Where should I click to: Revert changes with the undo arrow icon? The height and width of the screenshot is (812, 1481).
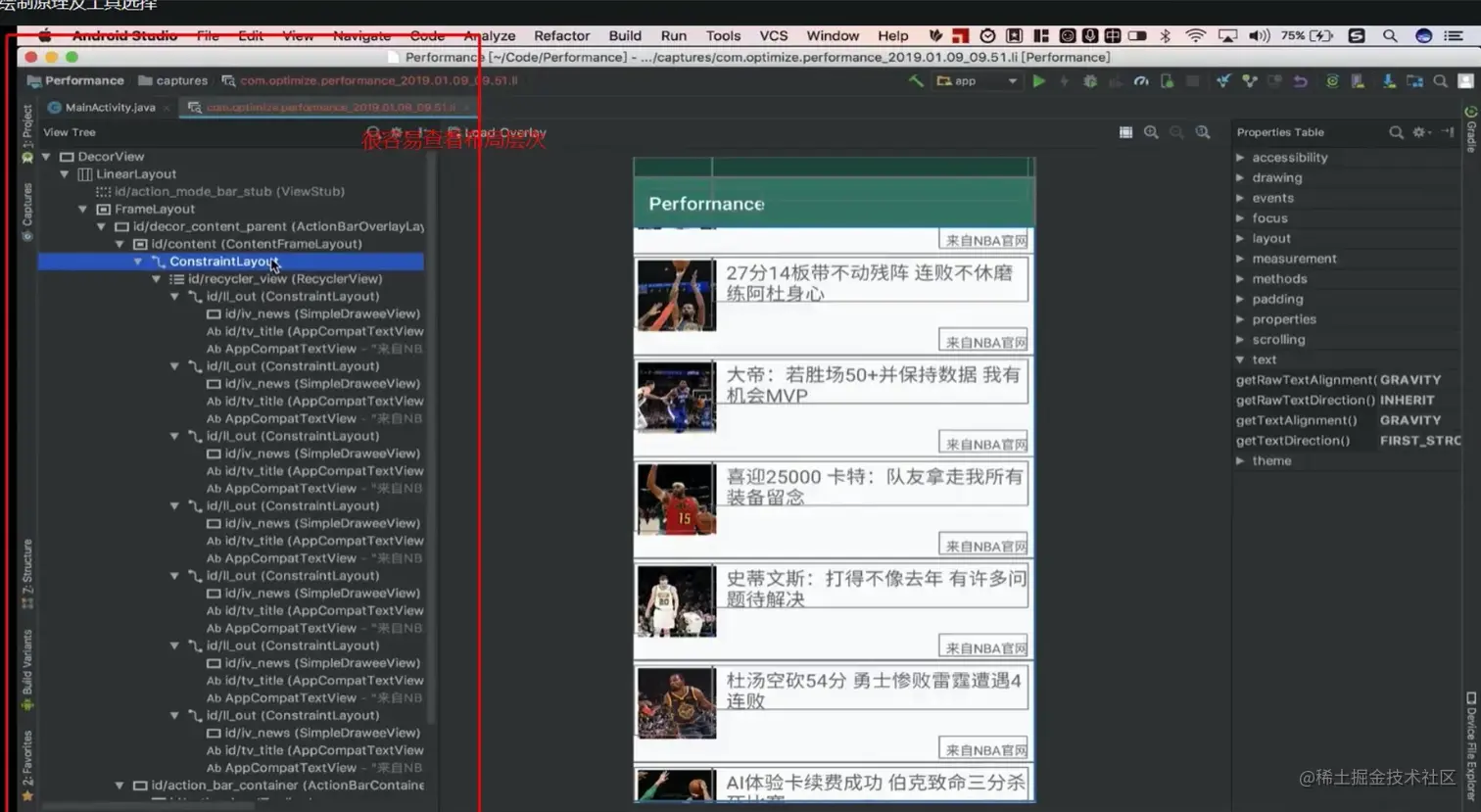click(x=1300, y=81)
